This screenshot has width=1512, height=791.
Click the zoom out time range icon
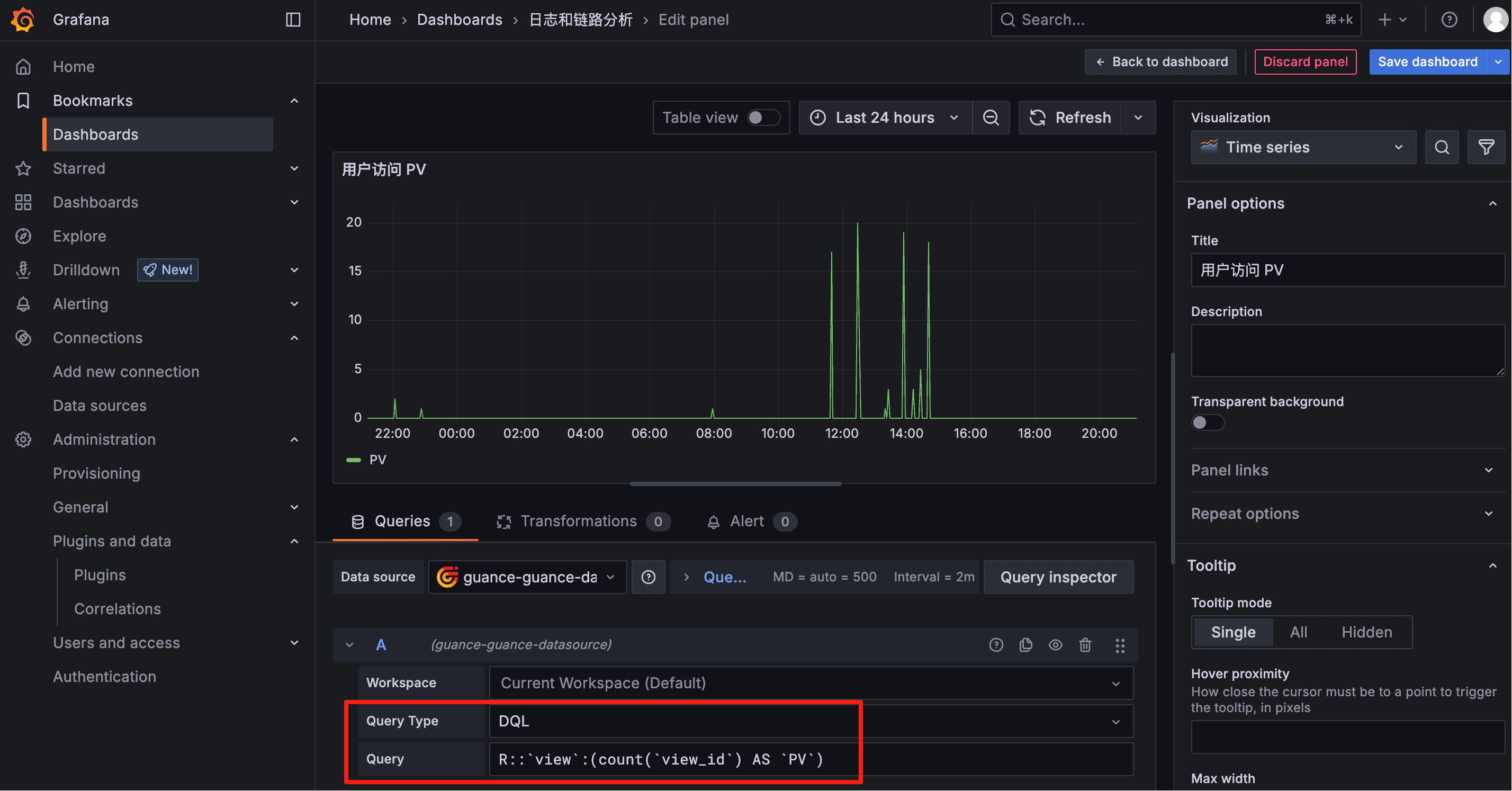[991, 118]
